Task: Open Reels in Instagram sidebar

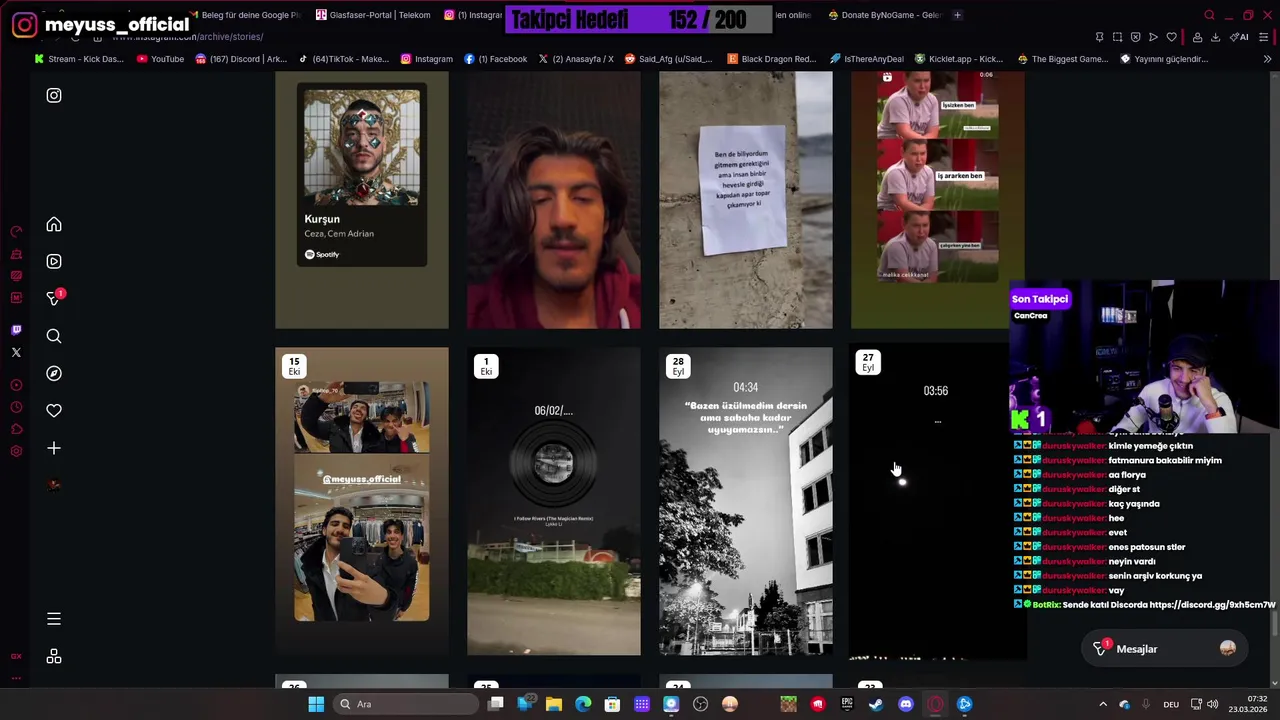Action: [54, 262]
